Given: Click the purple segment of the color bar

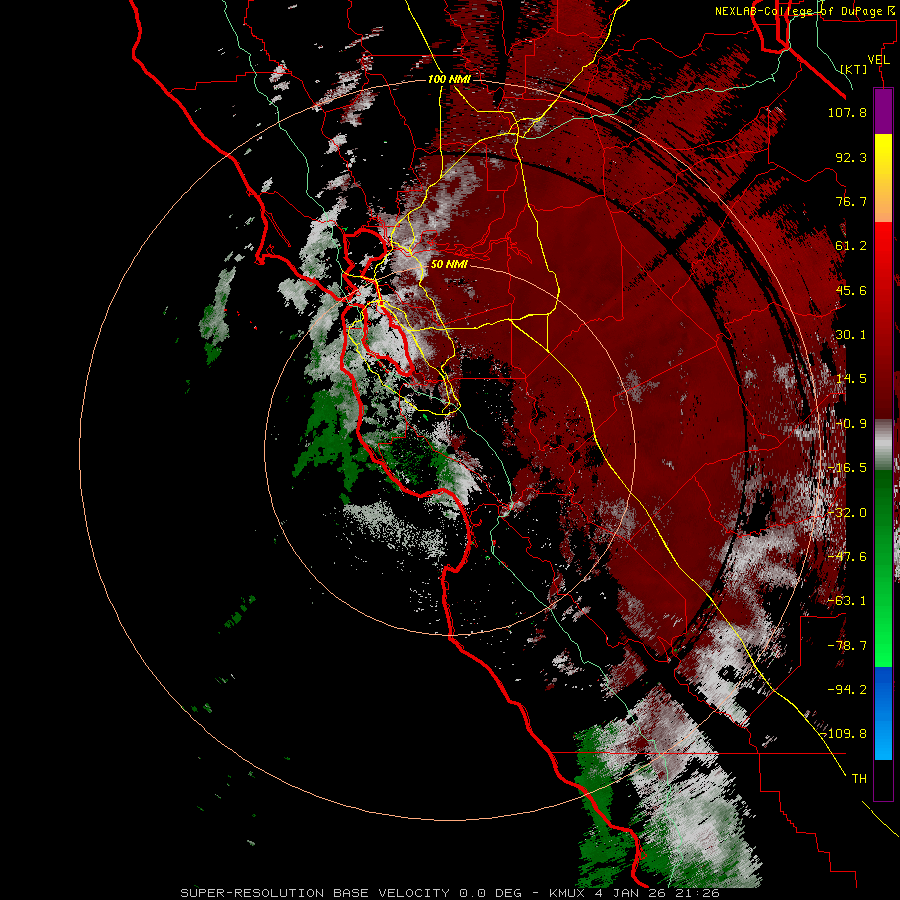Looking at the screenshot, I should point(883,112).
